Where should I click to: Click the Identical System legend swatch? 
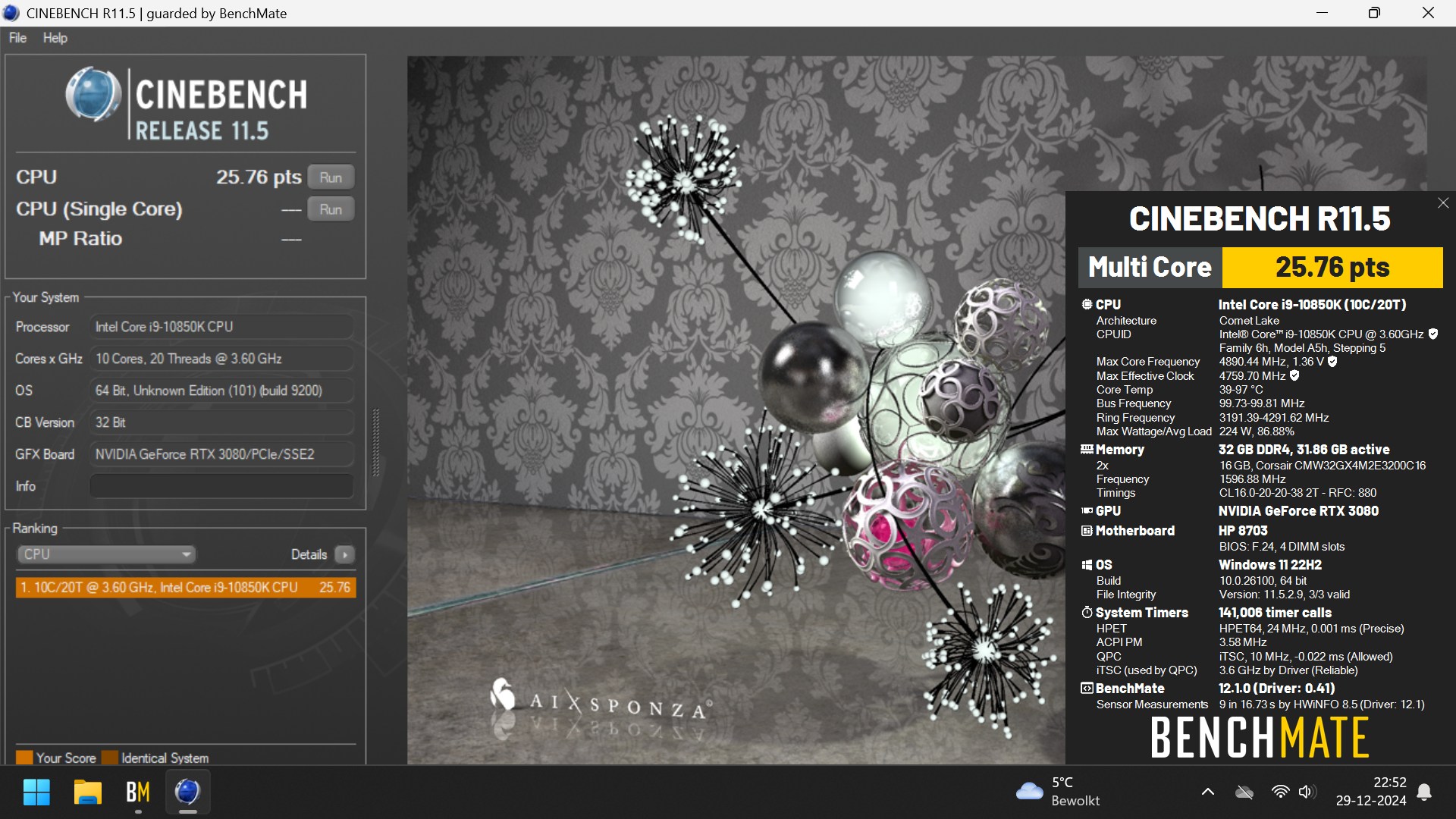pyautogui.click(x=110, y=758)
